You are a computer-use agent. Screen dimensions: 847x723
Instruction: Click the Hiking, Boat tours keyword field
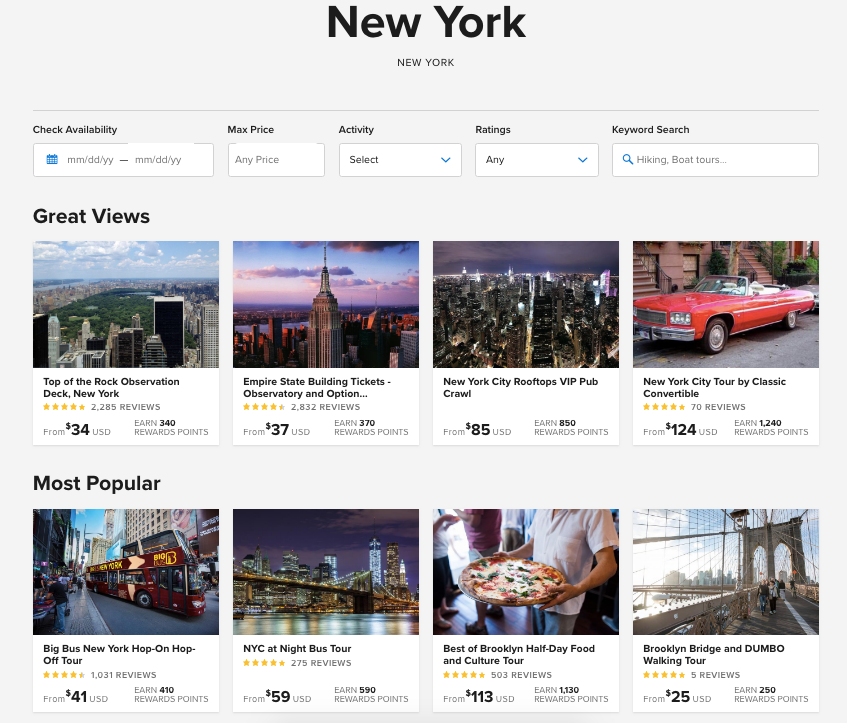click(715, 160)
